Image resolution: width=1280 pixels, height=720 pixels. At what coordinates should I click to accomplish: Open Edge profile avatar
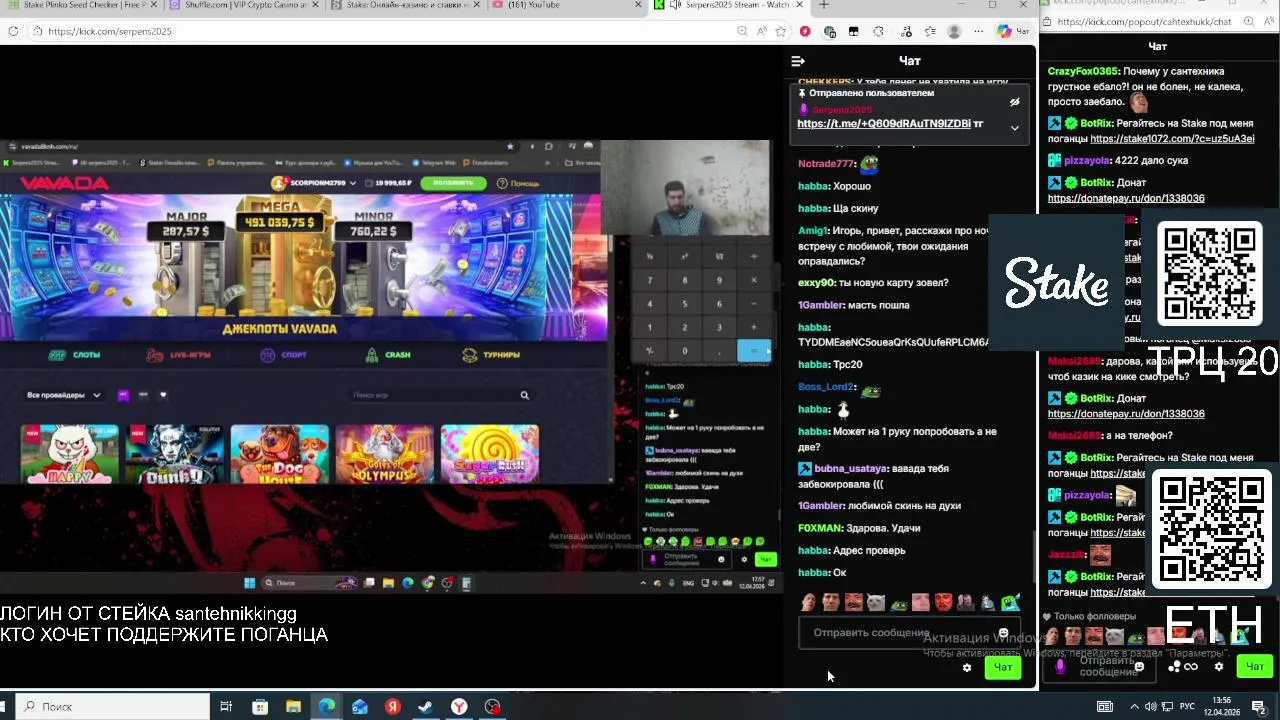(x=955, y=31)
